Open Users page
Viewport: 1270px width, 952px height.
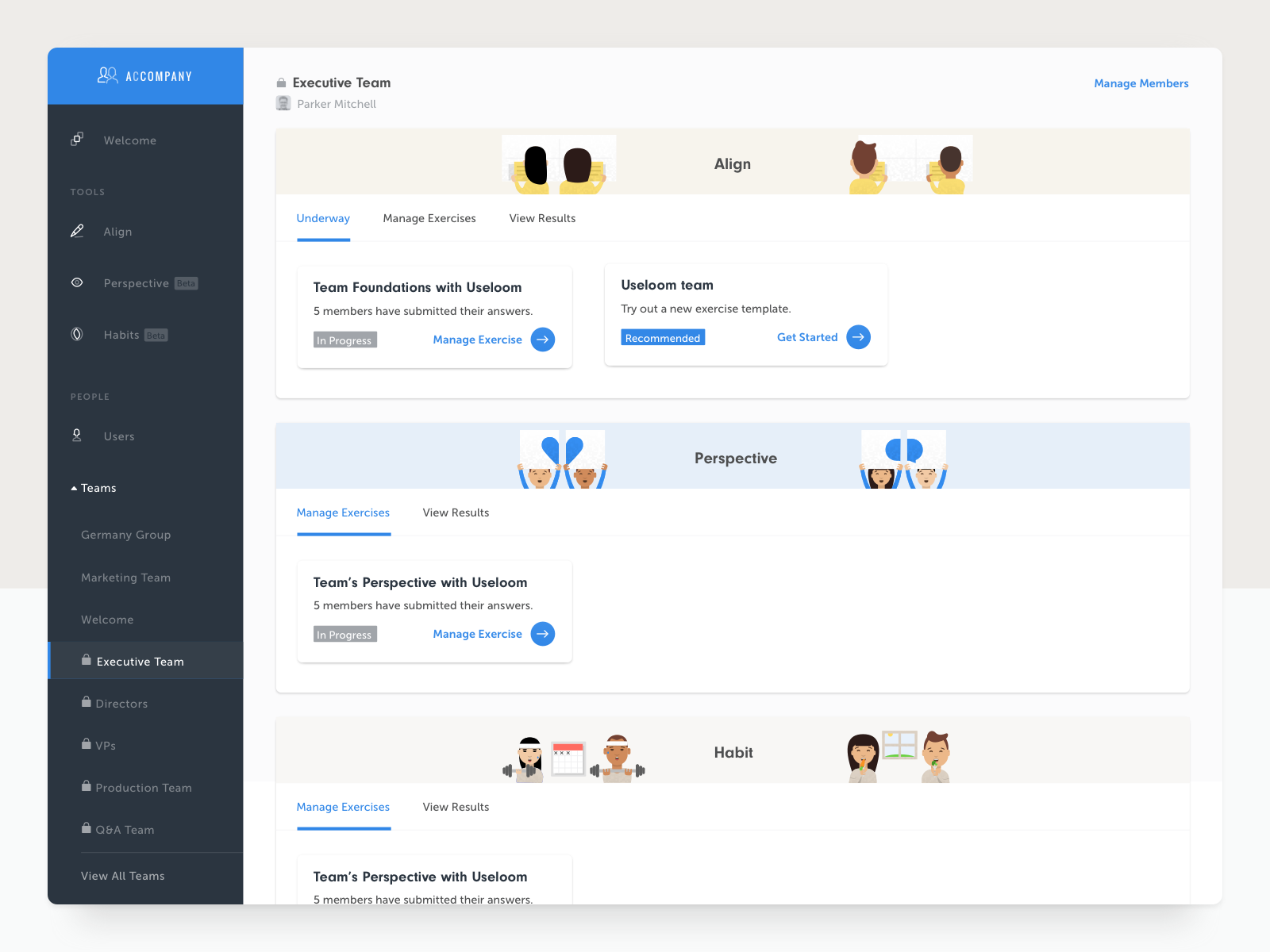119,436
